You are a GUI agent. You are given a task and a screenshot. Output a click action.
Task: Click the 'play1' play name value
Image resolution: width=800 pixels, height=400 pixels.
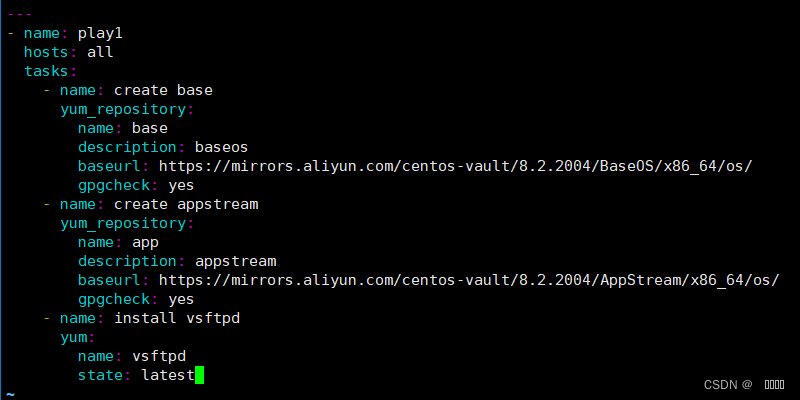(100, 34)
